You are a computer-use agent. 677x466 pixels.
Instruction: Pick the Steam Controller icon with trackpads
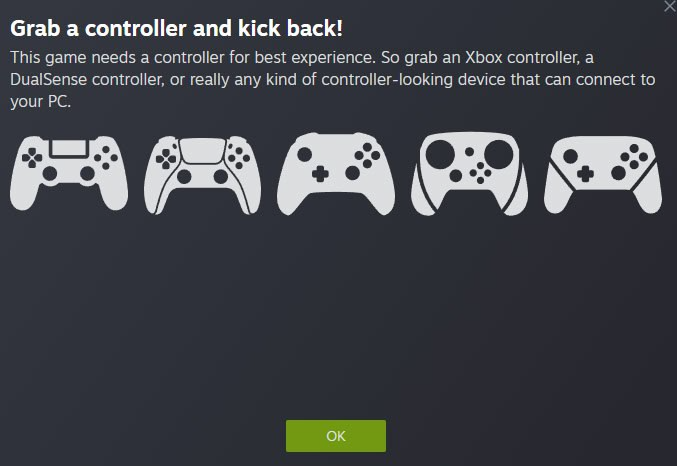pyautogui.click(x=469, y=174)
